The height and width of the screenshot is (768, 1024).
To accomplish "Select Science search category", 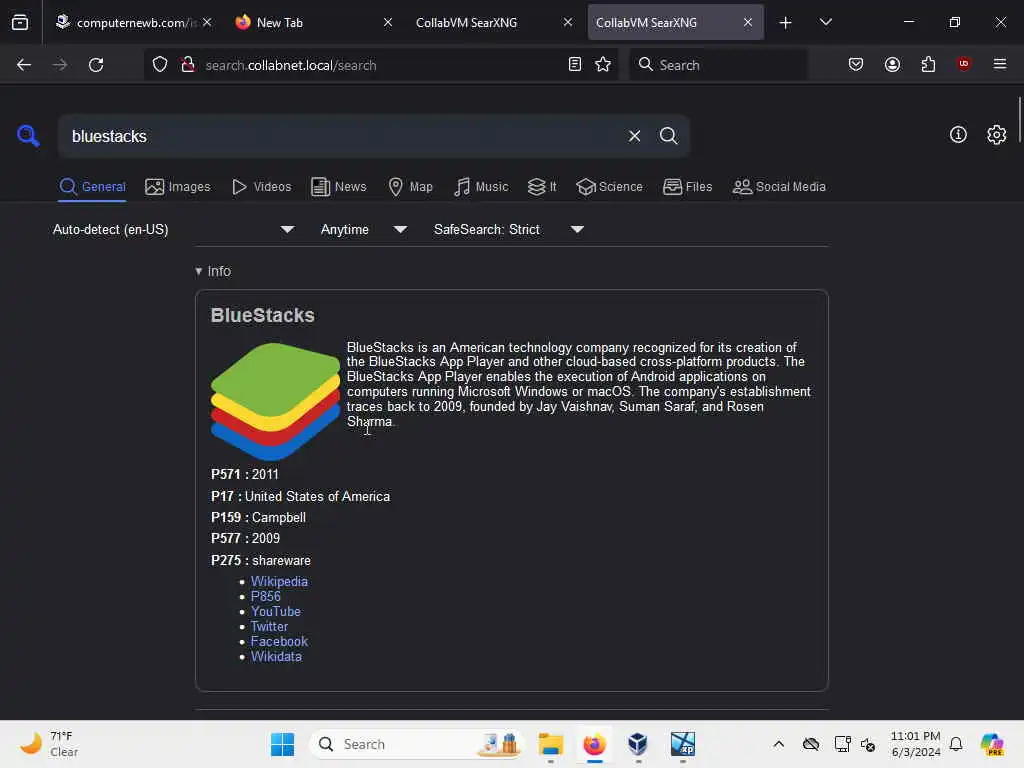I will coord(610,187).
